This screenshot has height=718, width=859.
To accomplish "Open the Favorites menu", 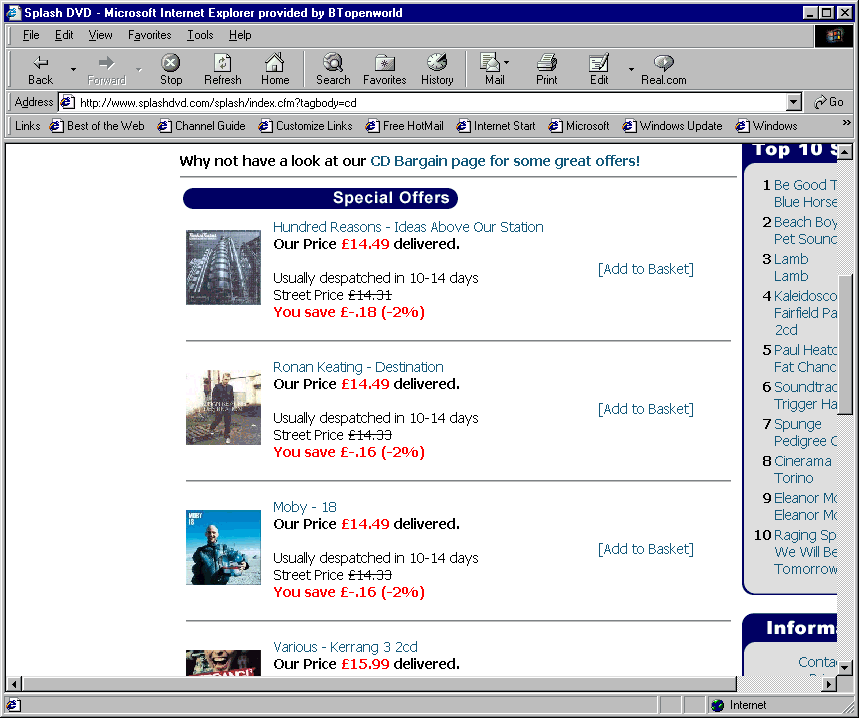I will pyautogui.click(x=149, y=35).
